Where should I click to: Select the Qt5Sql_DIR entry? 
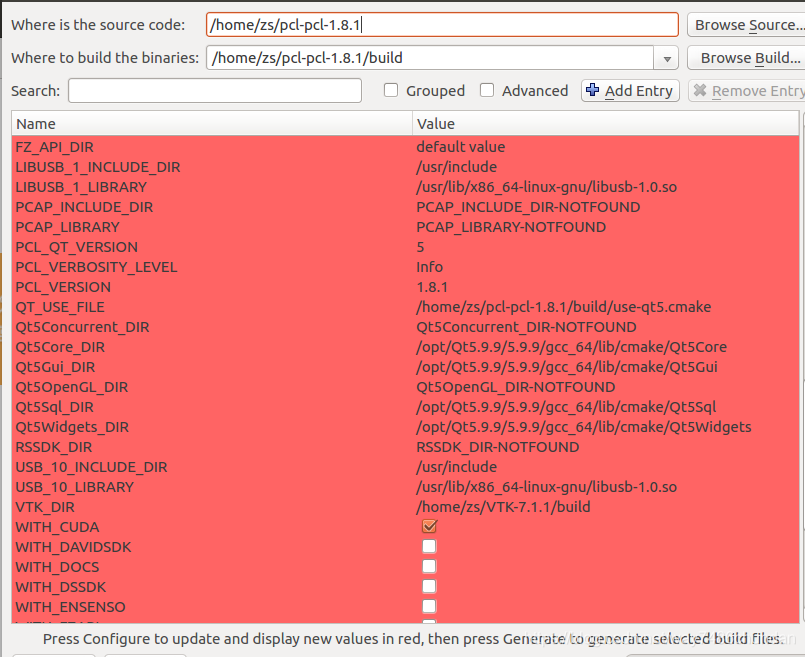point(54,407)
